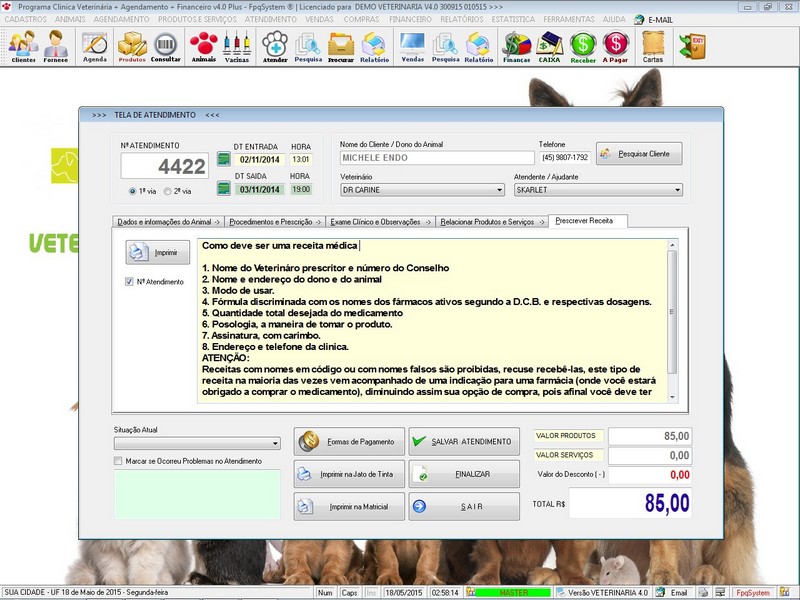Open calendar picker beside DT ENTRADA
Screen dimensions: 800x600
[x=223, y=159]
